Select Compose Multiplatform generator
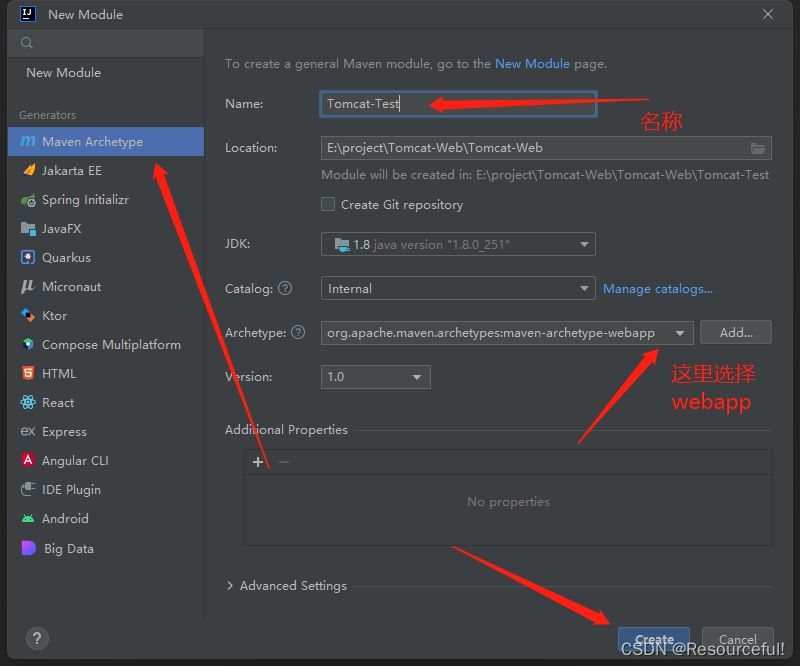Viewport: 800px width, 666px height. click(106, 344)
